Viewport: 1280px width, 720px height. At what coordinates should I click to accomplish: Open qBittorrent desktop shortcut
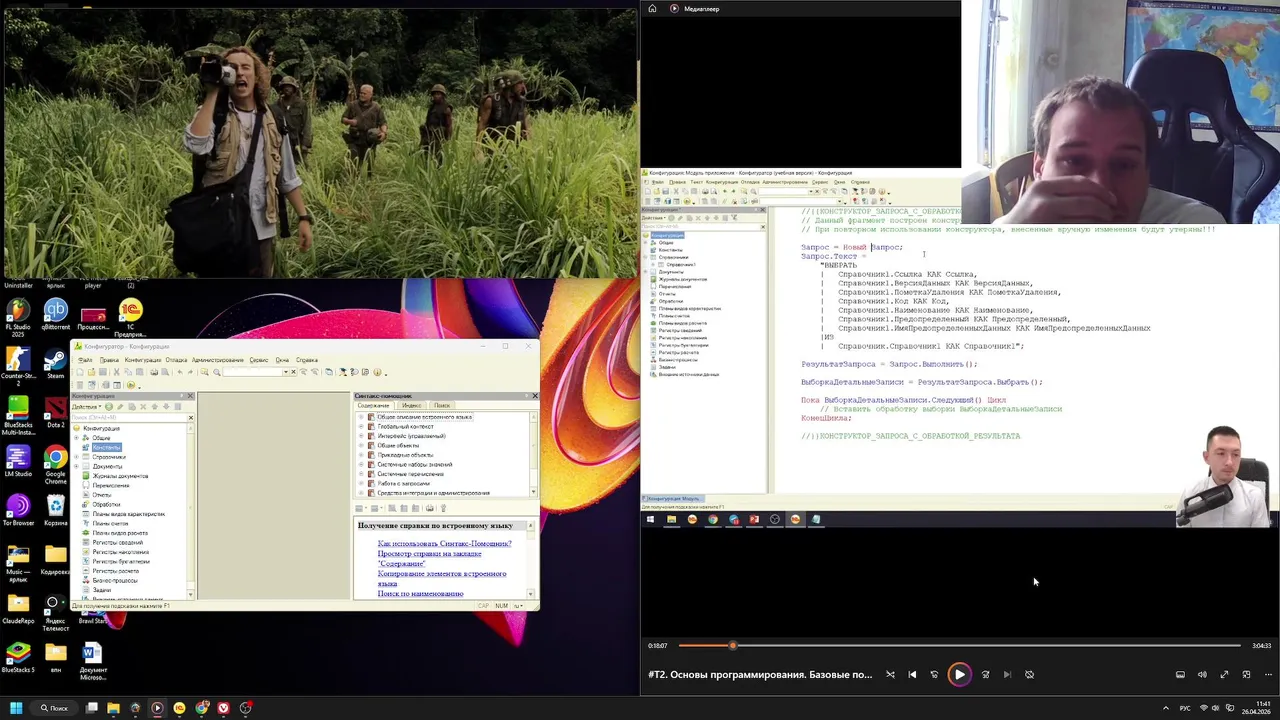56,317
